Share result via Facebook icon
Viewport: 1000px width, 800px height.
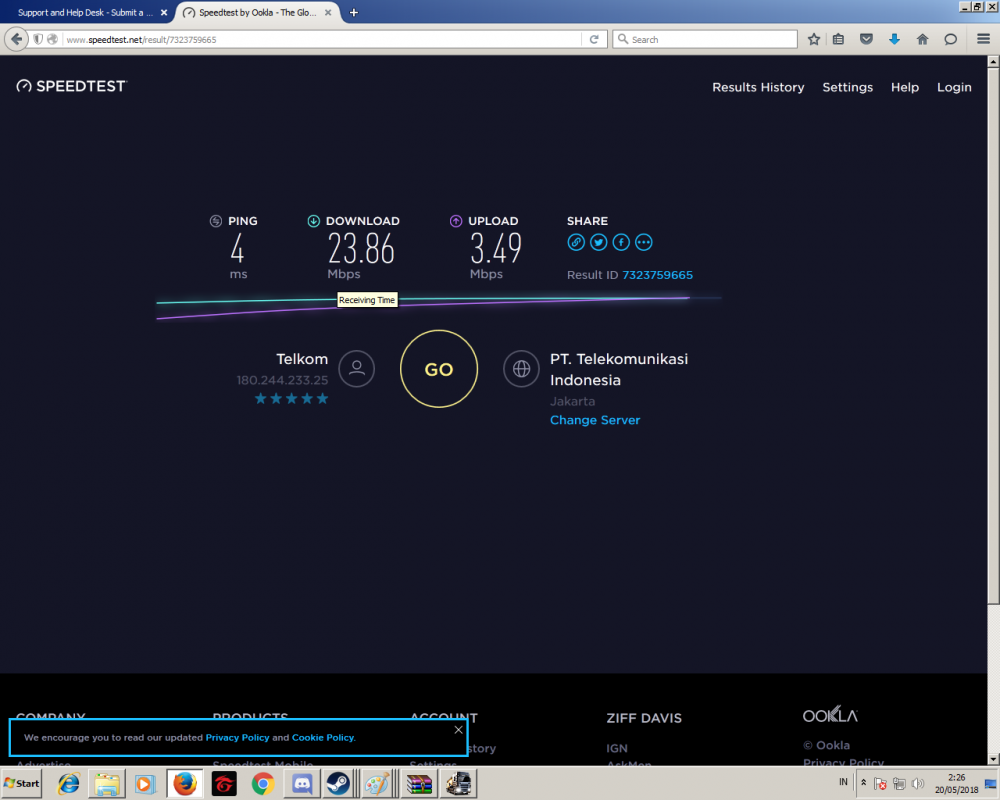coord(621,242)
